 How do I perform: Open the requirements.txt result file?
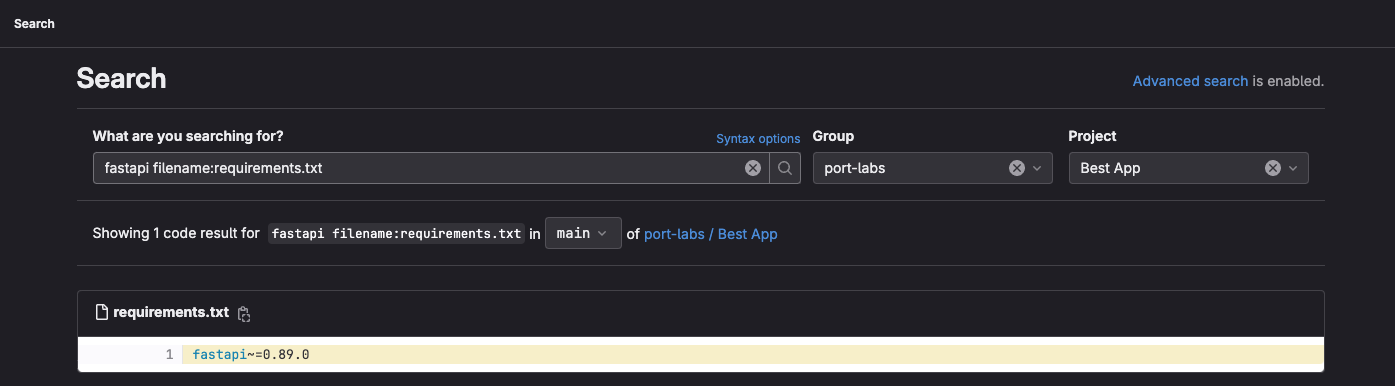click(171, 312)
